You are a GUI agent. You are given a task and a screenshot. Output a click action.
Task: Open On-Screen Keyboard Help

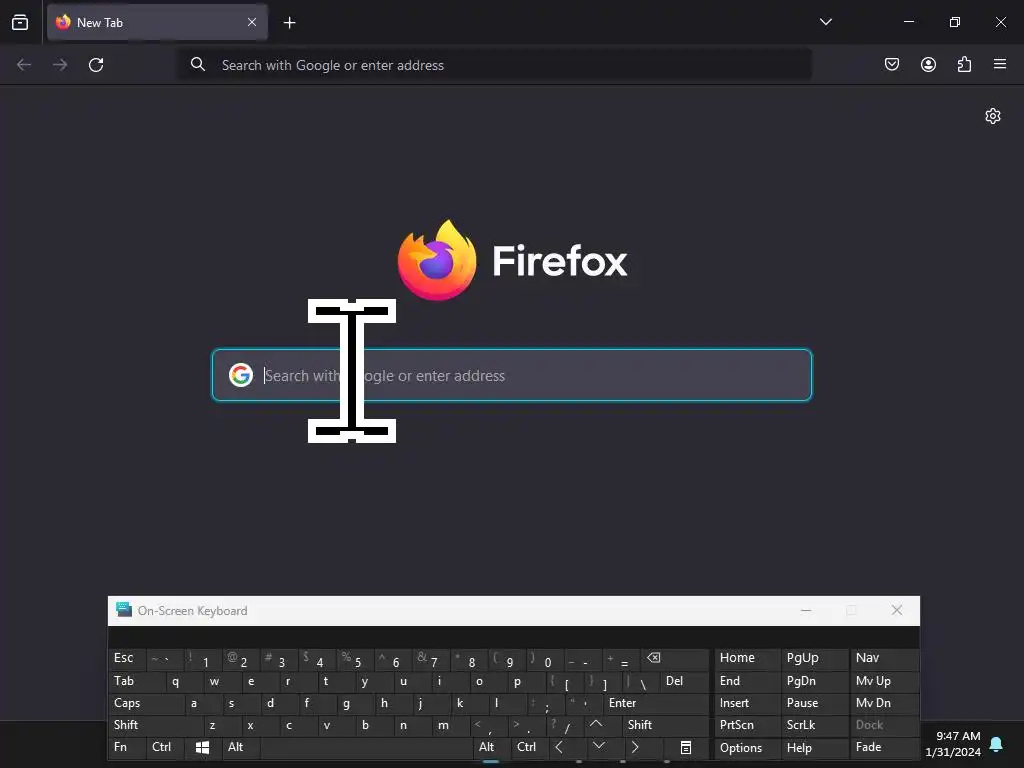point(814,748)
